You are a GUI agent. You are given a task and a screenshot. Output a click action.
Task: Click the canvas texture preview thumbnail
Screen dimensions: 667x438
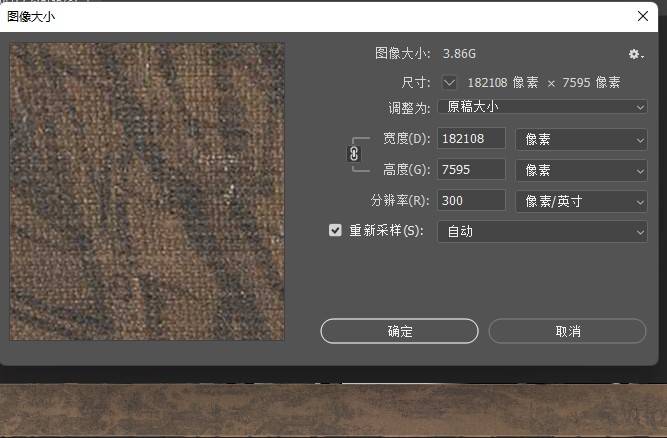pos(147,191)
